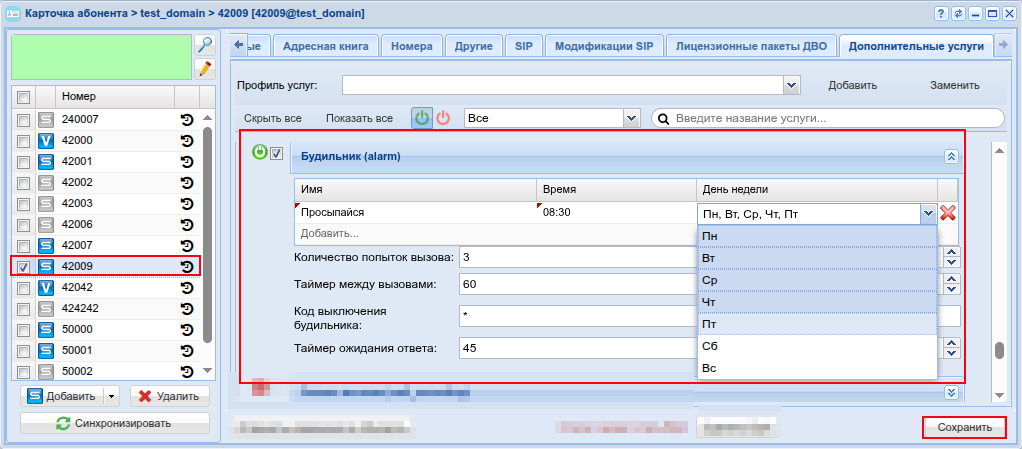Click subscriber card icon in title bar
This screenshot has height=449, width=1022.
click(x=13, y=13)
